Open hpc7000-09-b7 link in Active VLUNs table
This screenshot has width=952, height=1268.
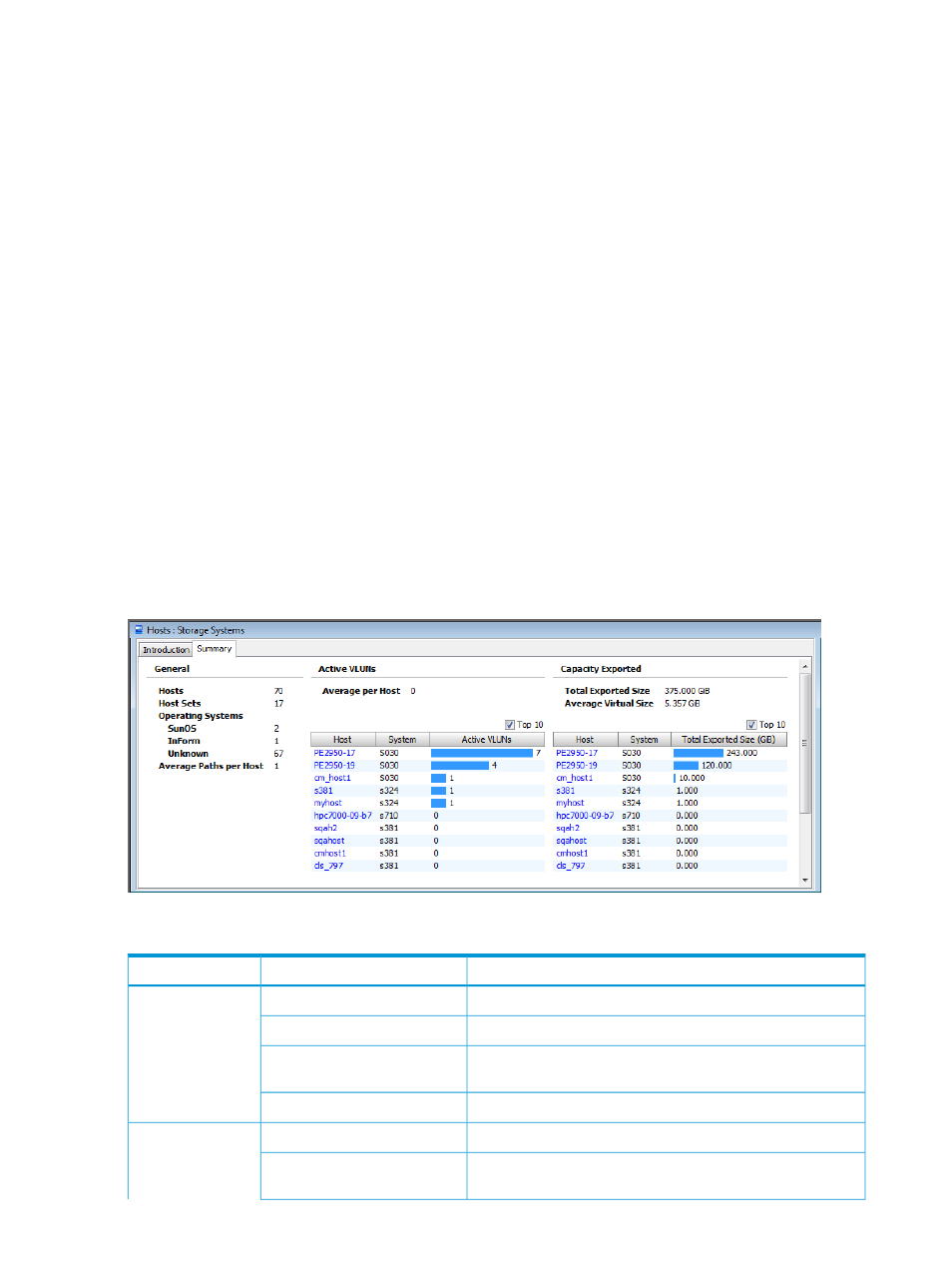(x=342, y=816)
